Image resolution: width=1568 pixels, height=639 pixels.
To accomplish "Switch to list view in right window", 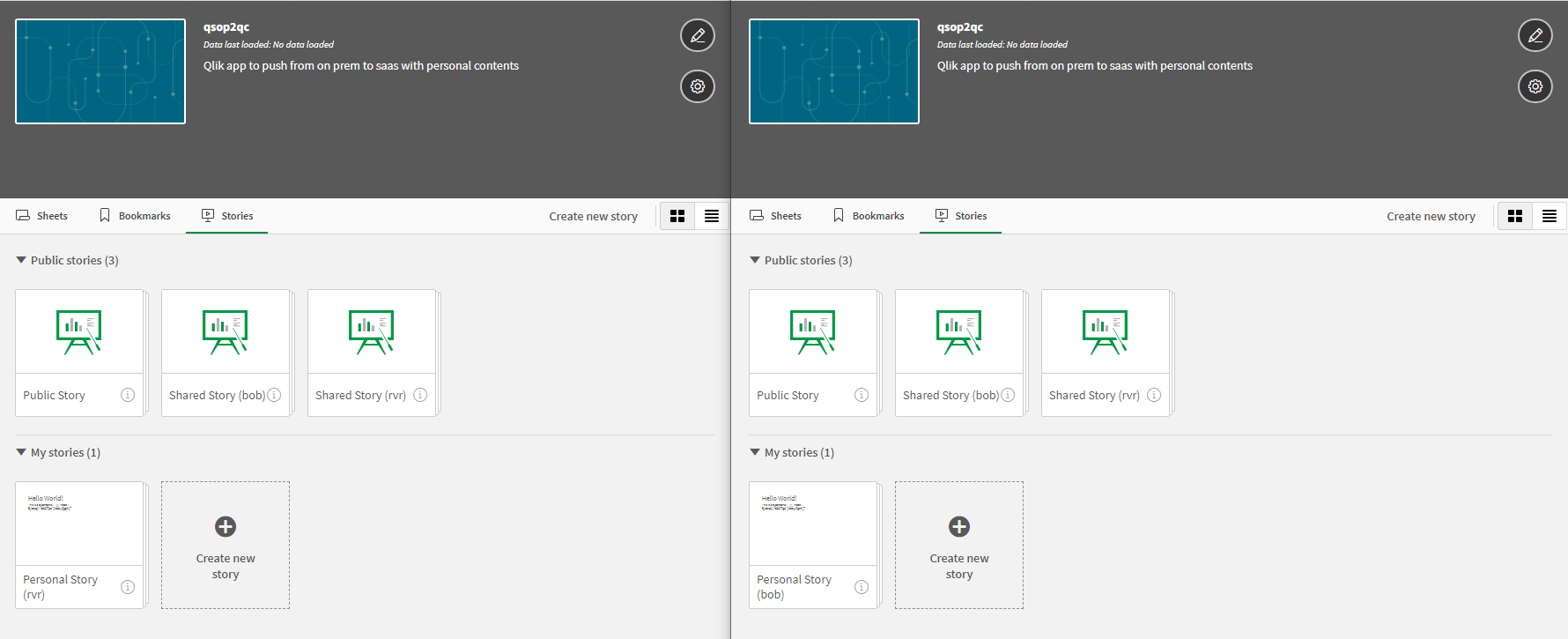I will (1550, 216).
